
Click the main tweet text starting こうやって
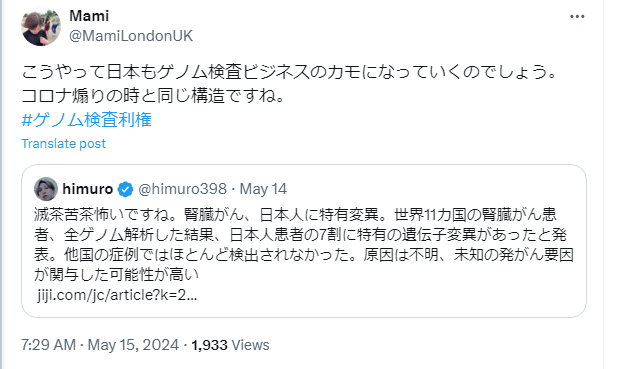pos(288,72)
